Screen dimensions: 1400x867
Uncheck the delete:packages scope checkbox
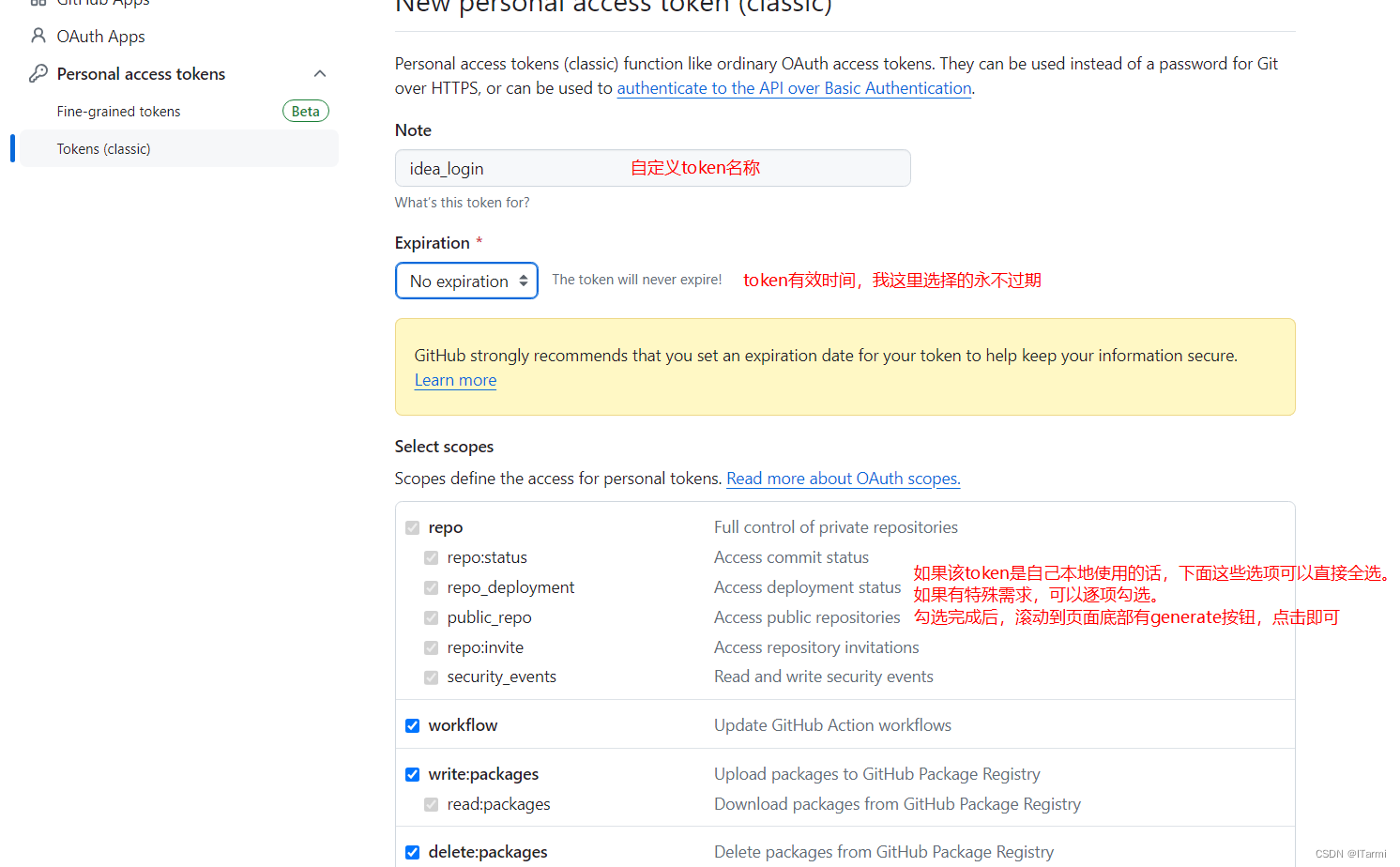coord(412,852)
